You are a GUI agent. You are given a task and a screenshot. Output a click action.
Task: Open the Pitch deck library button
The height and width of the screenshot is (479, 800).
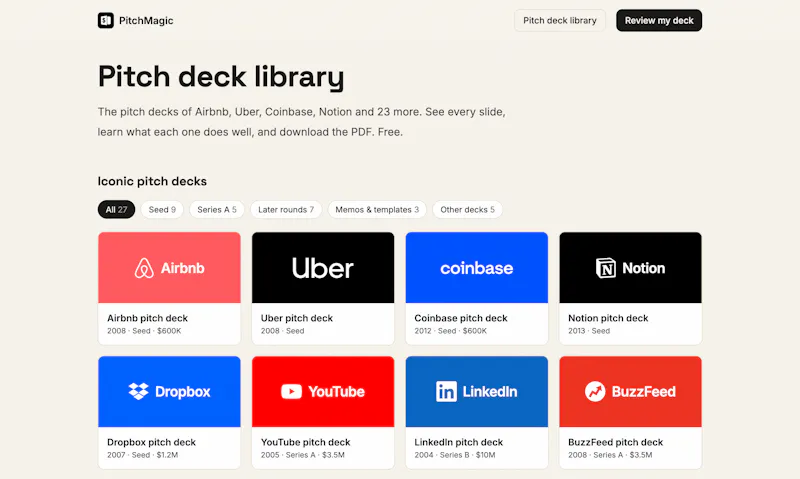coord(560,20)
